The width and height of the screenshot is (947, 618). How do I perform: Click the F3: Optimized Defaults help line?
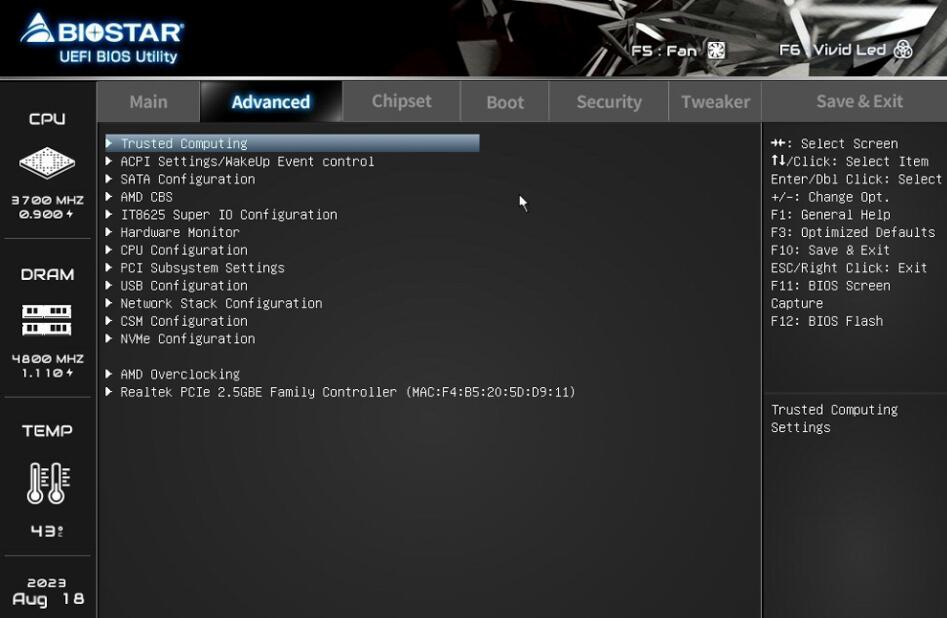(x=852, y=232)
